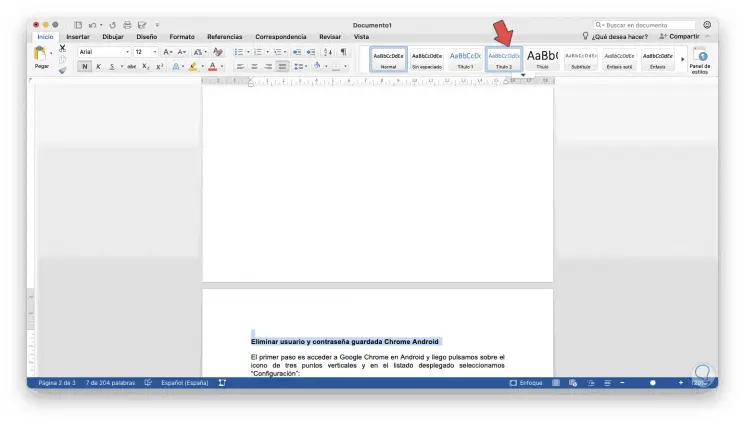Open borders dropdown arrow

[345, 67]
